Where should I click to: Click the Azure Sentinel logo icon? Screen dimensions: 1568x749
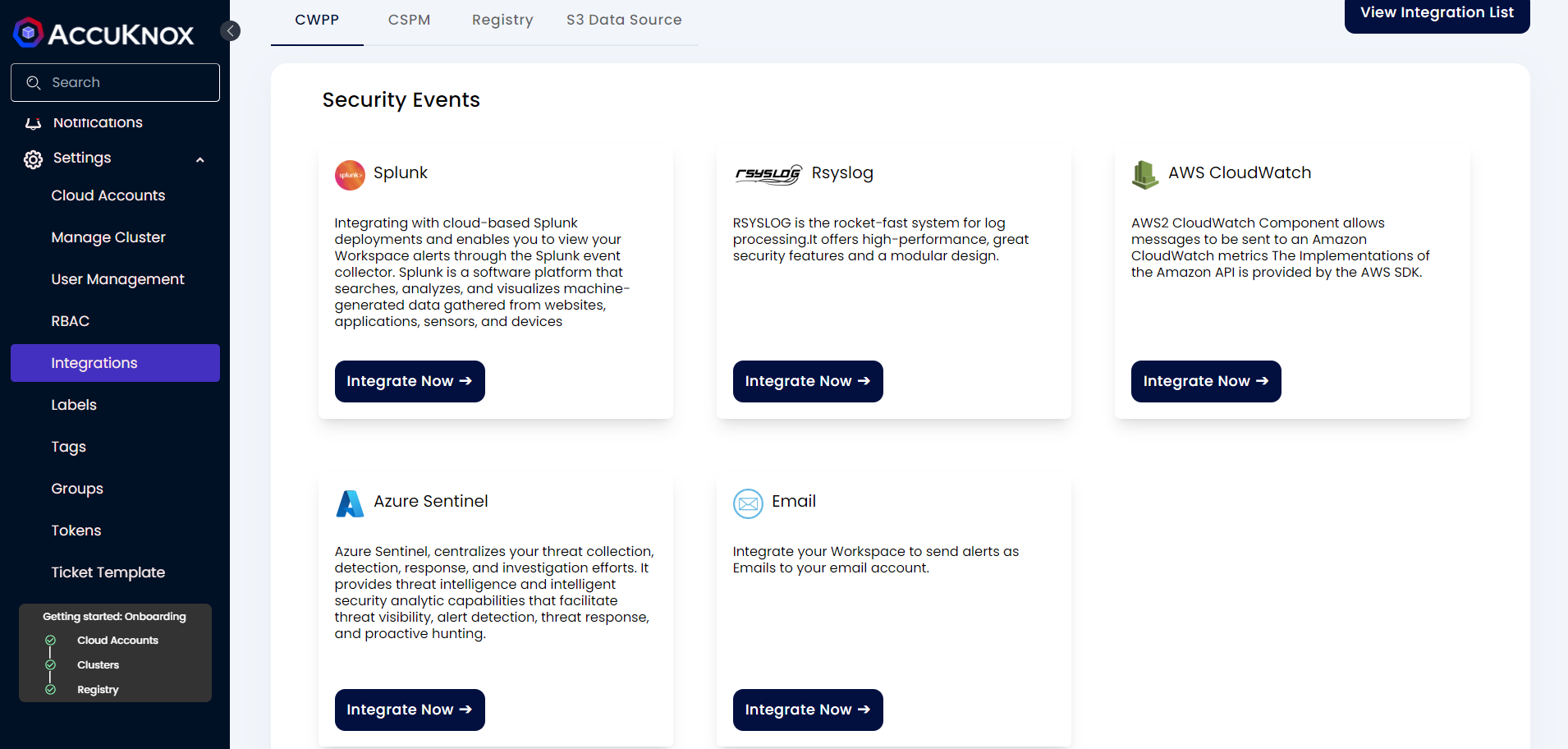[x=350, y=503]
